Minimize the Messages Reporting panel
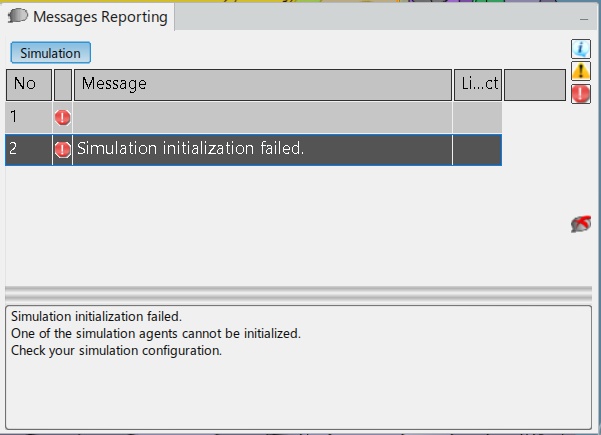This screenshot has height=435, width=601. coord(584,19)
